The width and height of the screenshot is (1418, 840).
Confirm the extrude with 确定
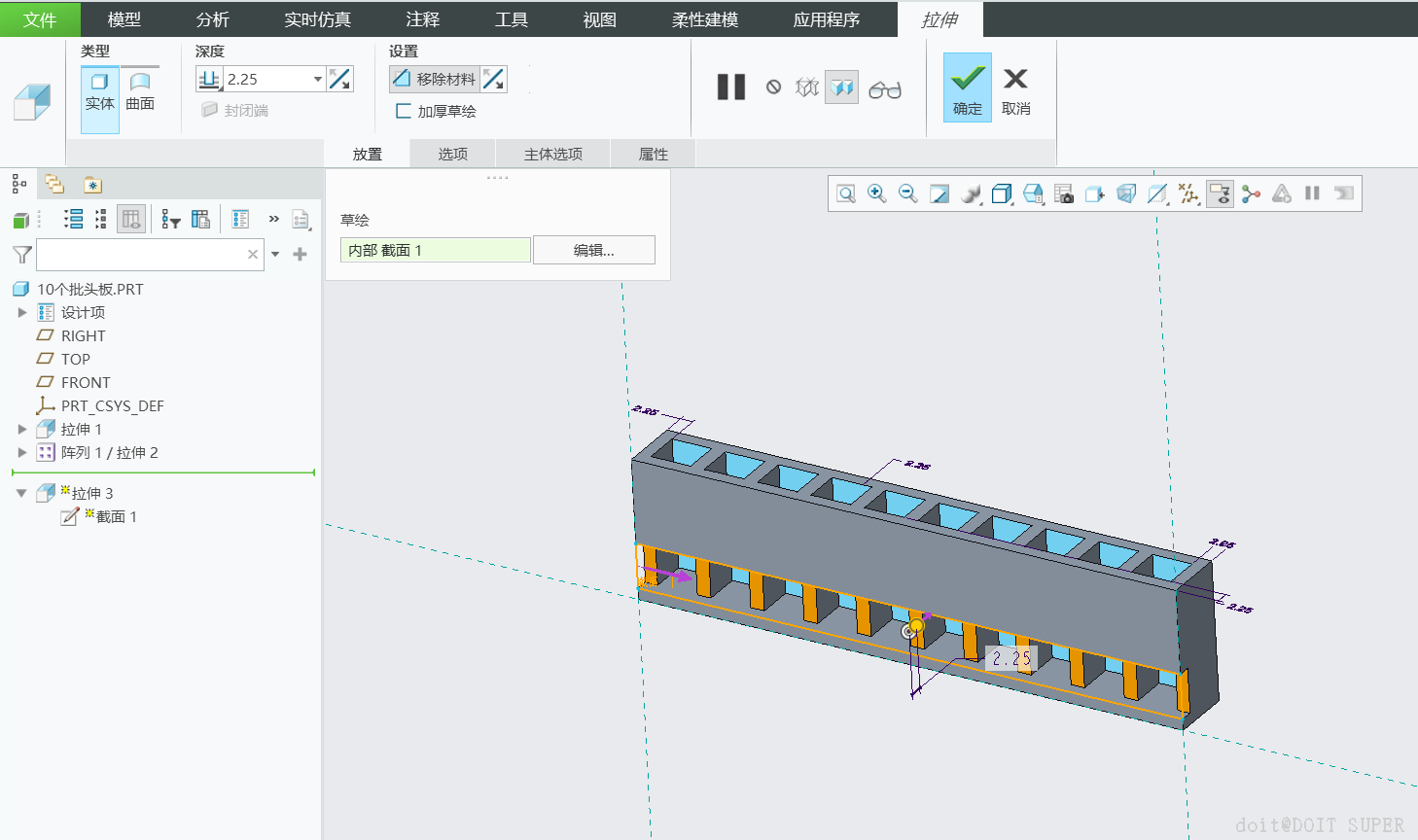point(967,87)
